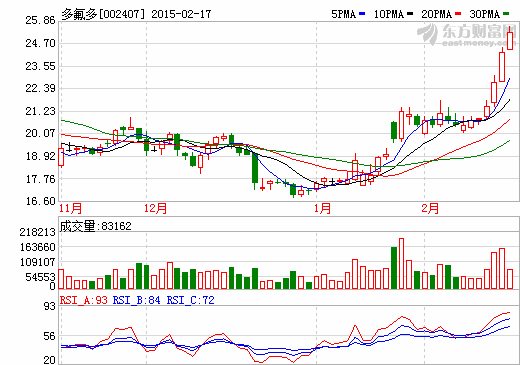Click the 10PMA legend label
The width and height of the screenshot is (520, 365).
click(x=389, y=14)
